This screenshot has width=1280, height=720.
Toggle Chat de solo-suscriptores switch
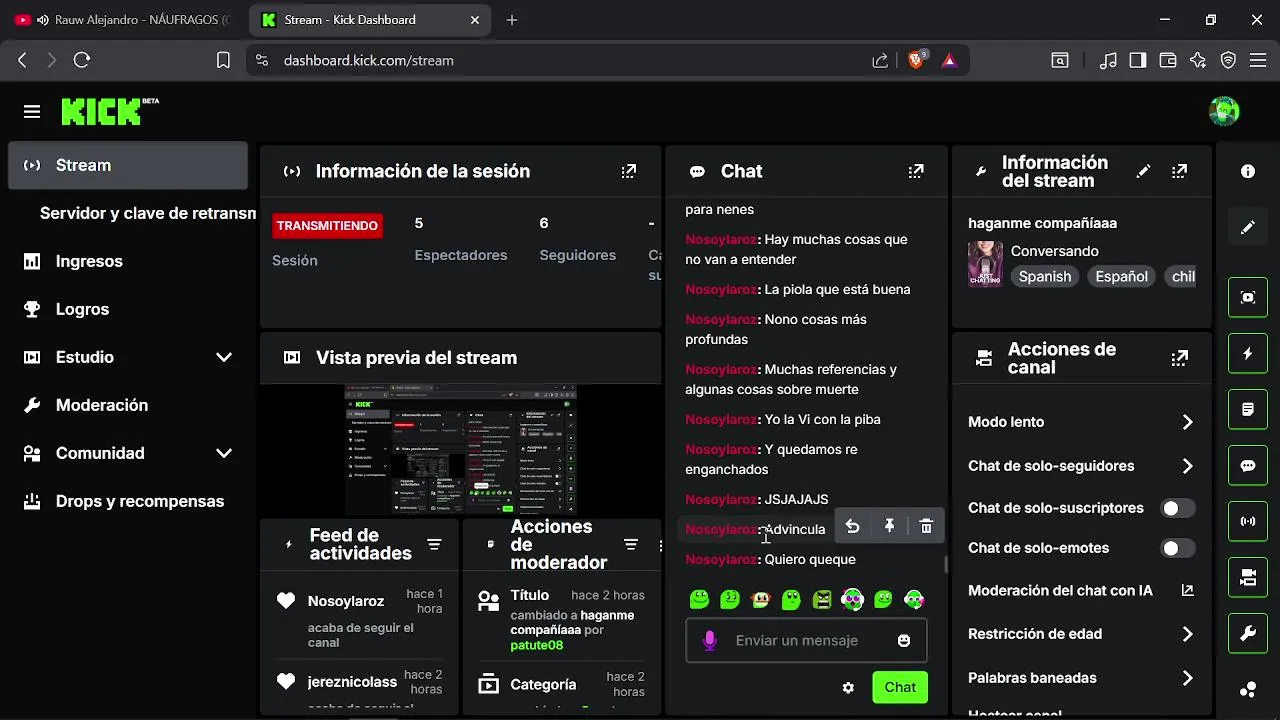tap(1177, 508)
